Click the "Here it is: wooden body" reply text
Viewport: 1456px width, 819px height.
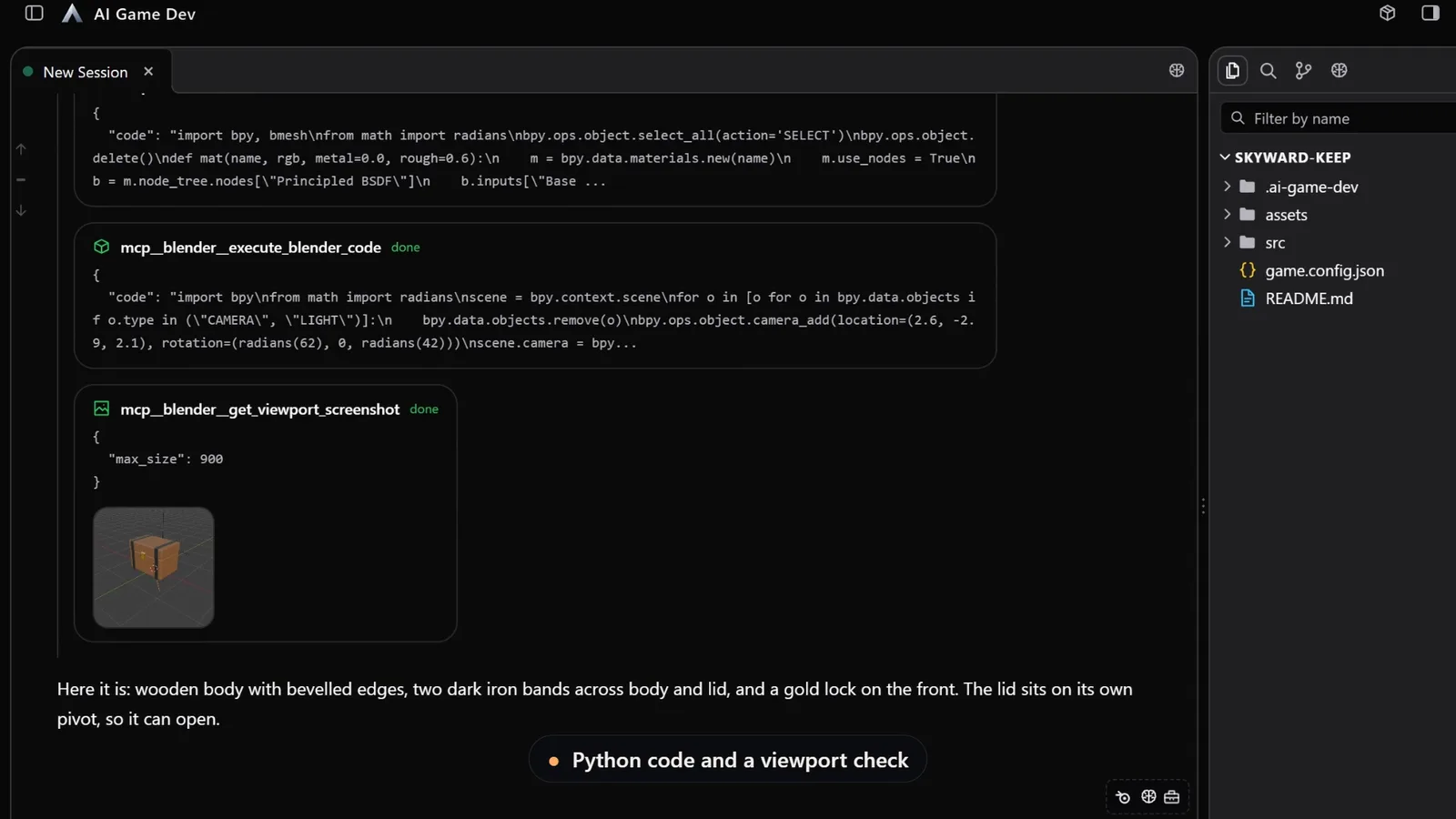tap(595, 703)
